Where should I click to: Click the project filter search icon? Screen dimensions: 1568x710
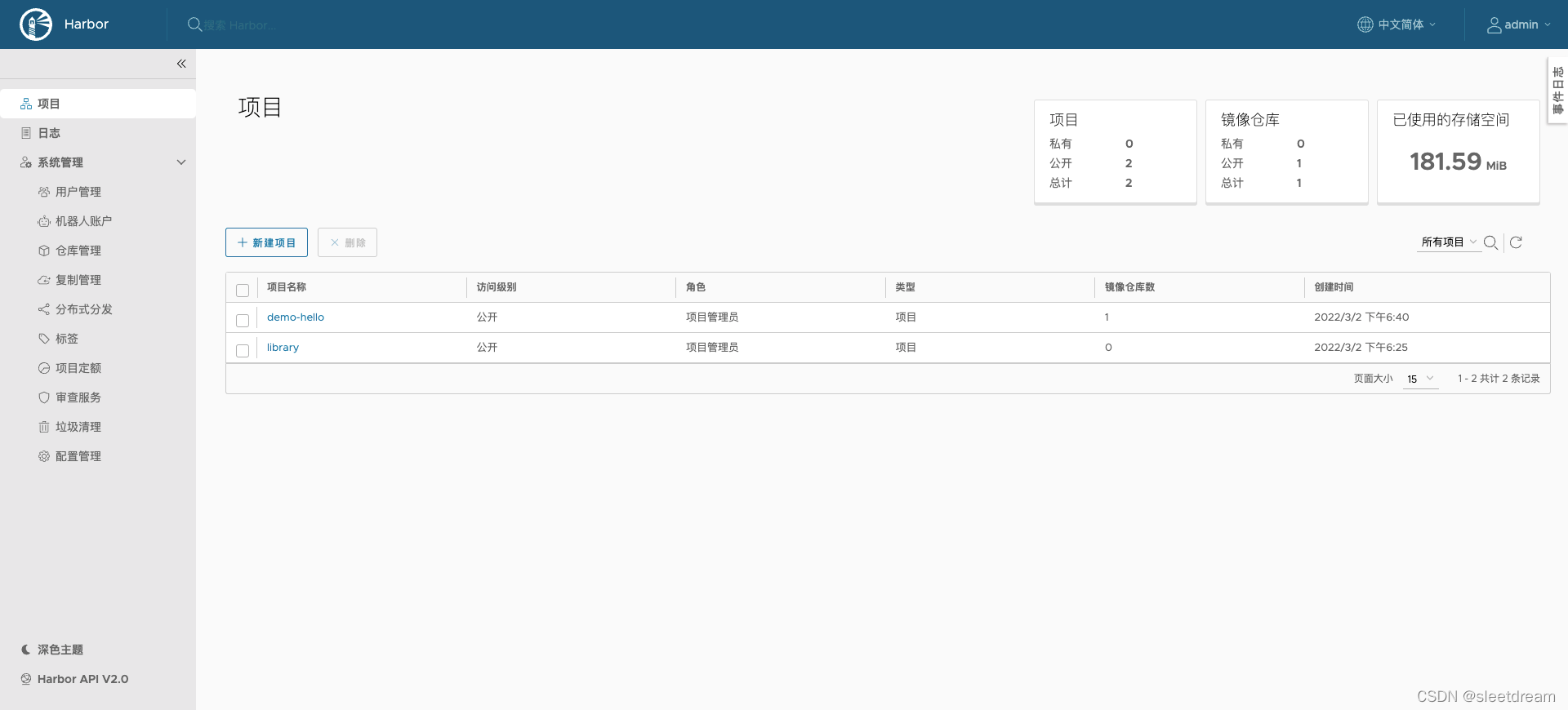[1490, 242]
